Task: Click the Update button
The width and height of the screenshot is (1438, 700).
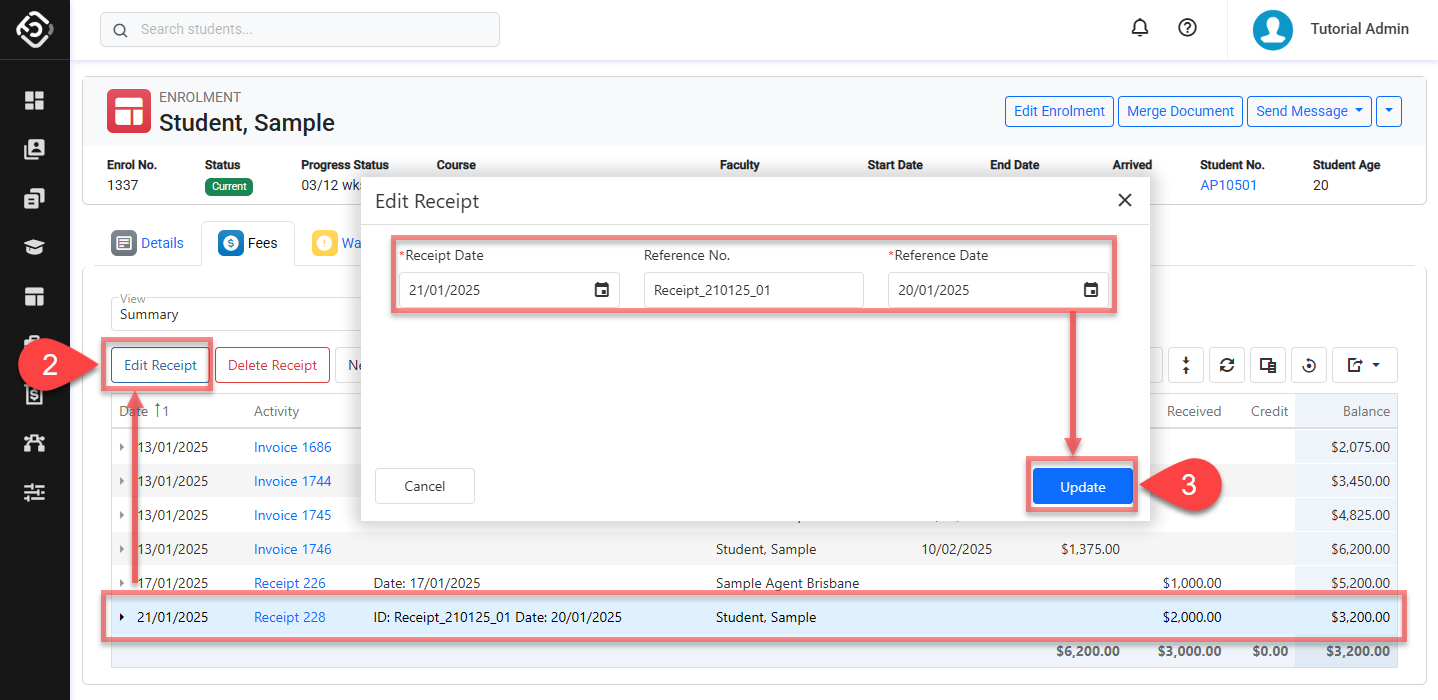Action: pyautogui.click(x=1082, y=487)
